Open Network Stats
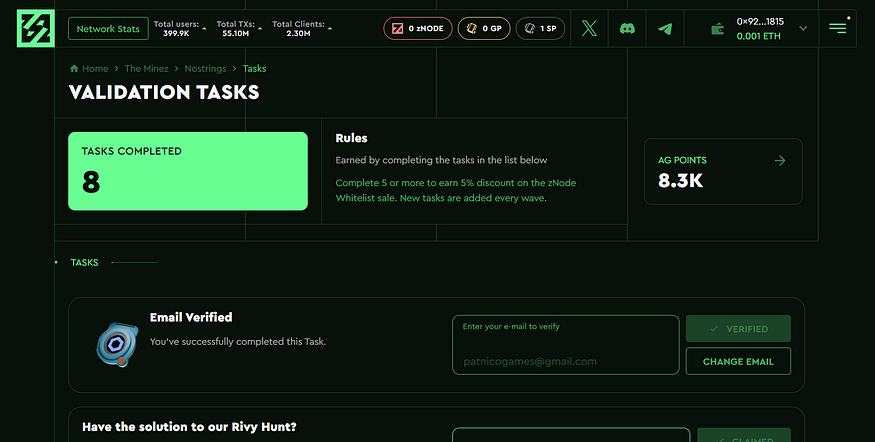 point(108,28)
